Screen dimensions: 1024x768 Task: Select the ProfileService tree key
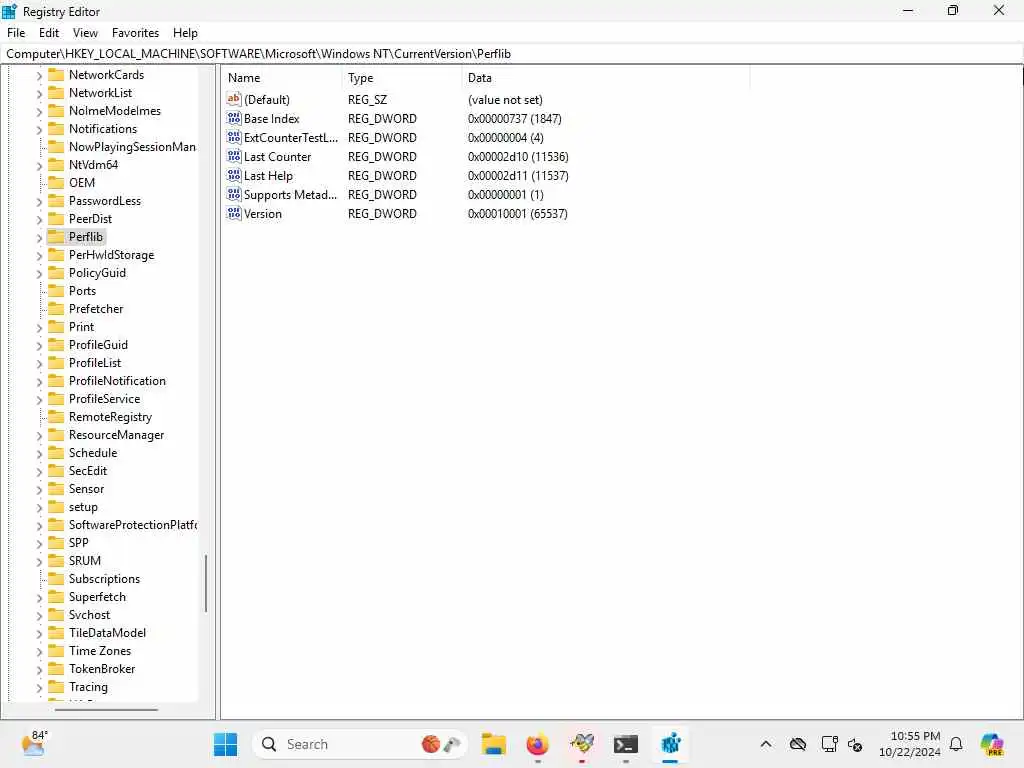(x=104, y=399)
